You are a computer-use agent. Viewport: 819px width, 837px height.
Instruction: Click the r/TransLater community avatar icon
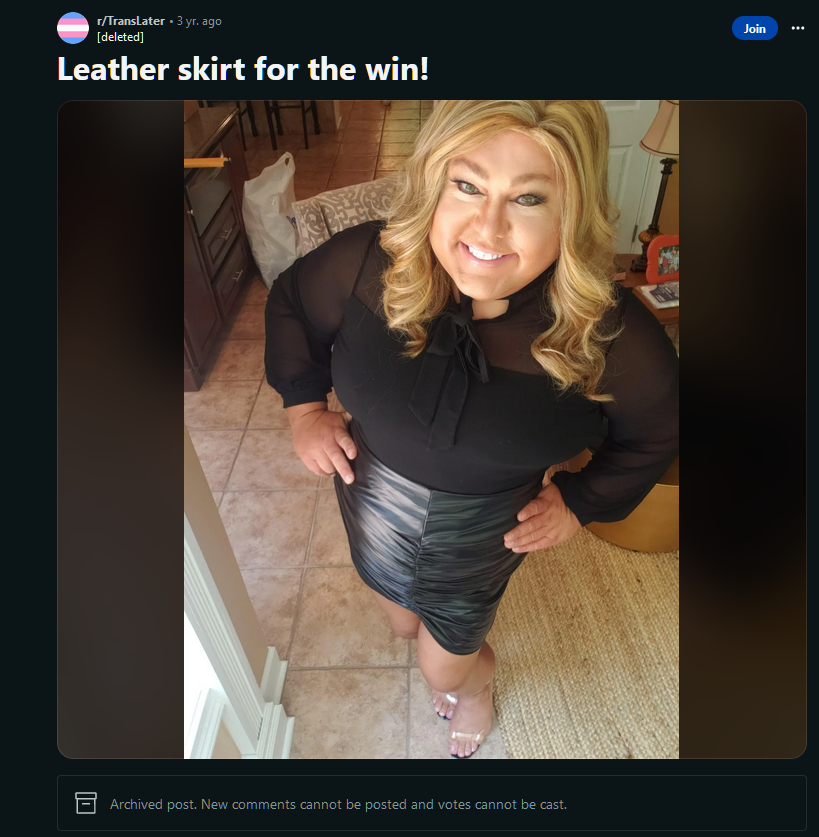73,28
